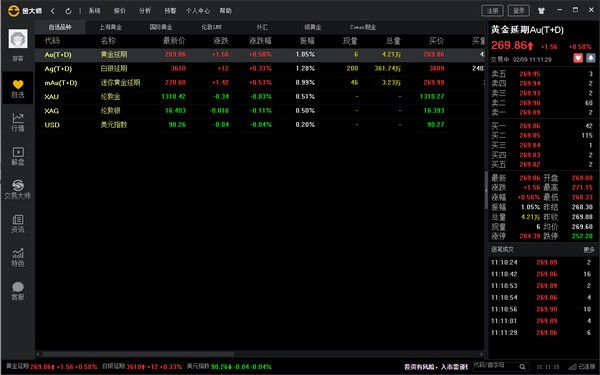
Task: Switch to 上海黄金 tab
Action: click(110, 27)
